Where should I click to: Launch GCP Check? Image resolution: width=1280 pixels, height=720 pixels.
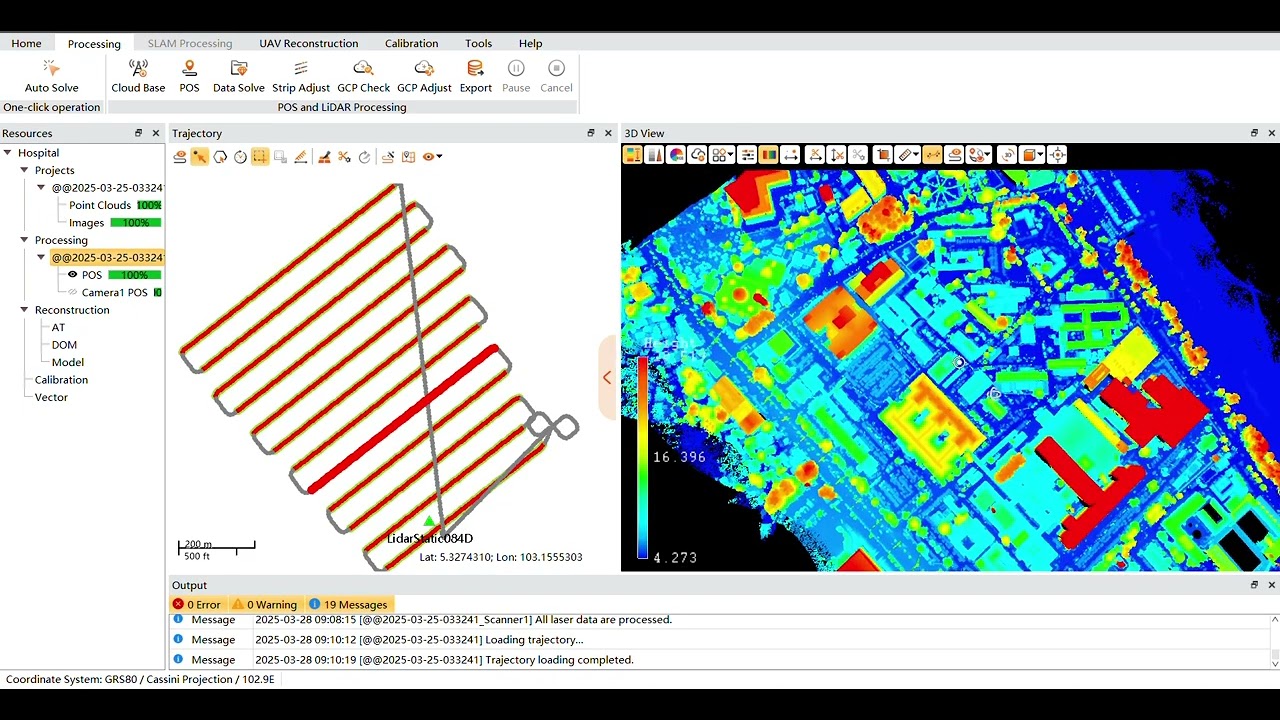coord(363,76)
